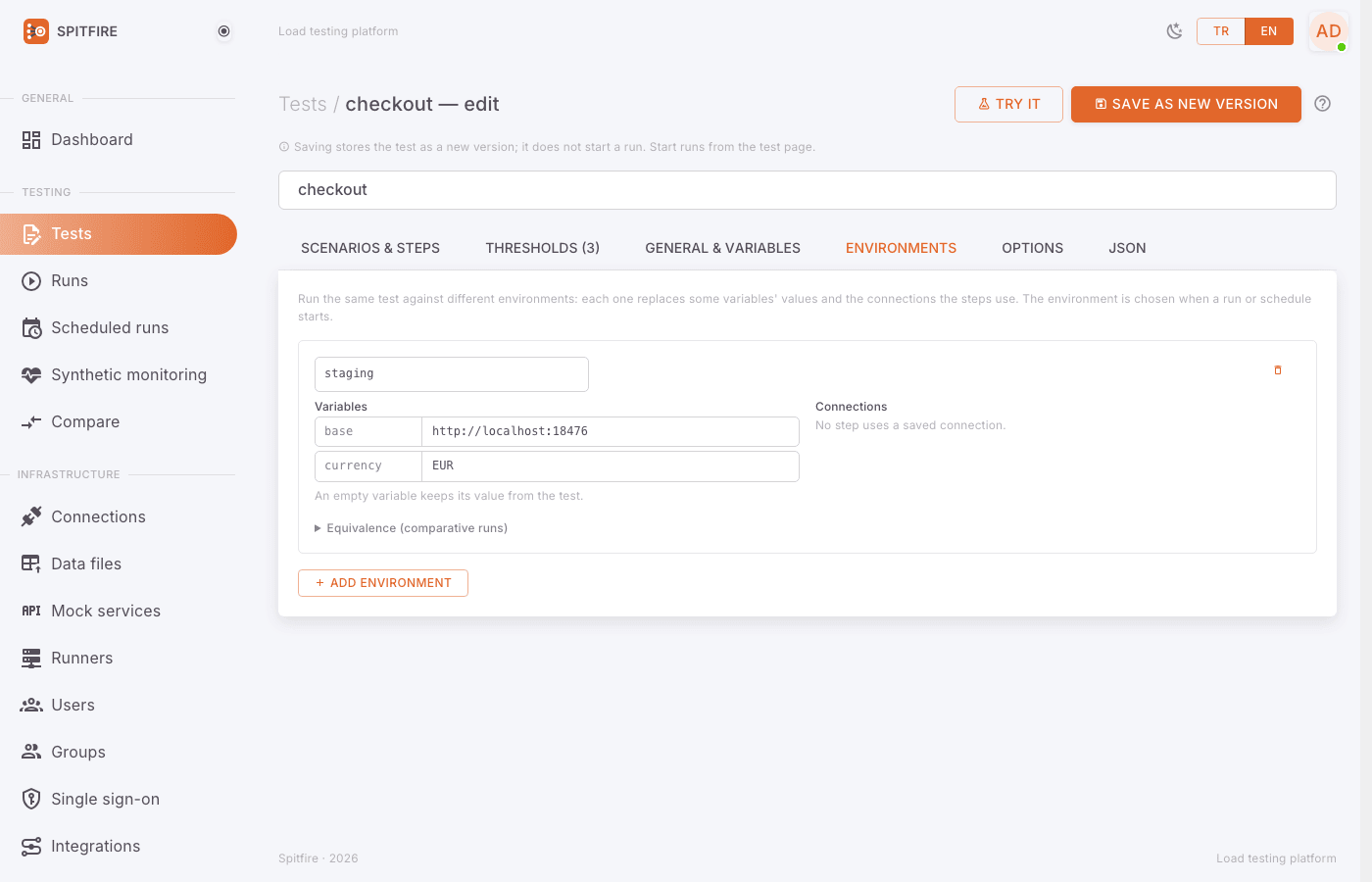Edit the staging environment name field
This screenshot has height=882, width=1372.
click(452, 374)
